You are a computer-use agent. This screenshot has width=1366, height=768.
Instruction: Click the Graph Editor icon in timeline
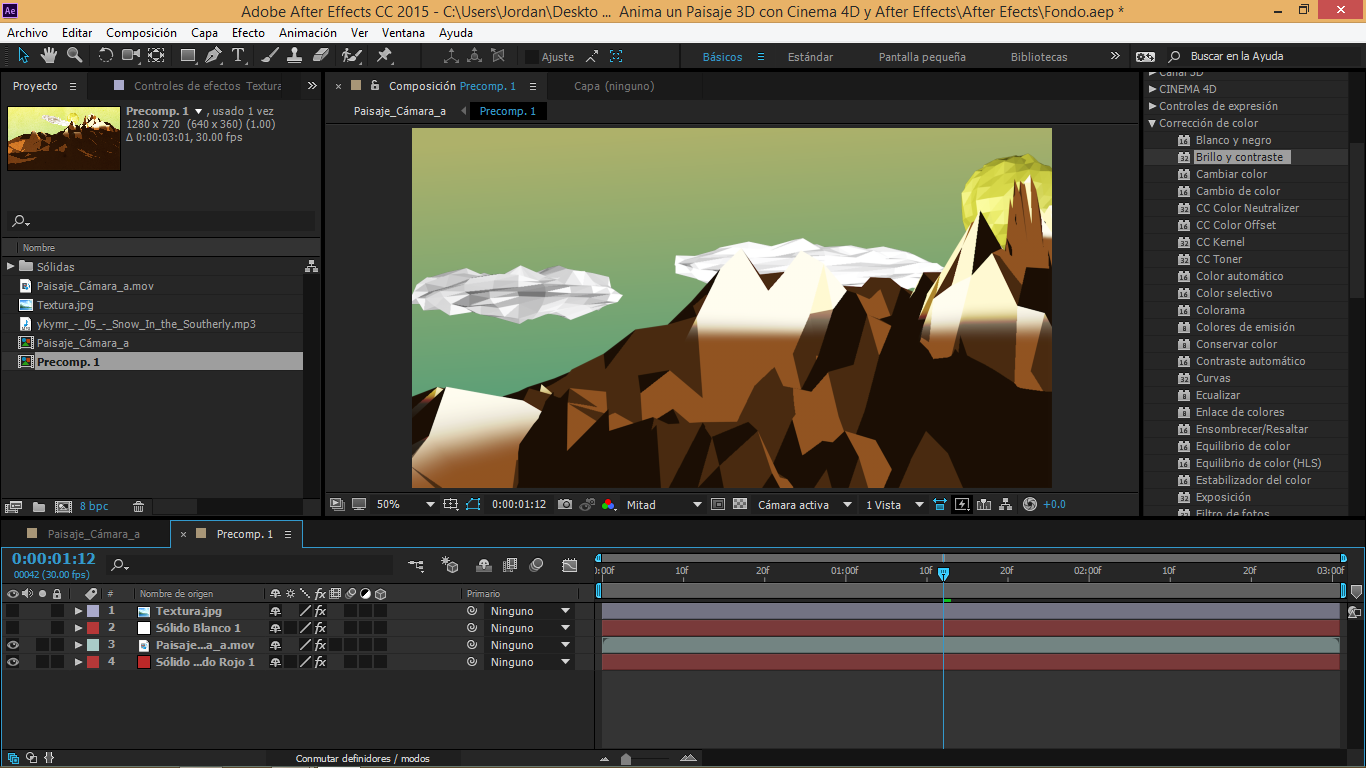[569, 566]
